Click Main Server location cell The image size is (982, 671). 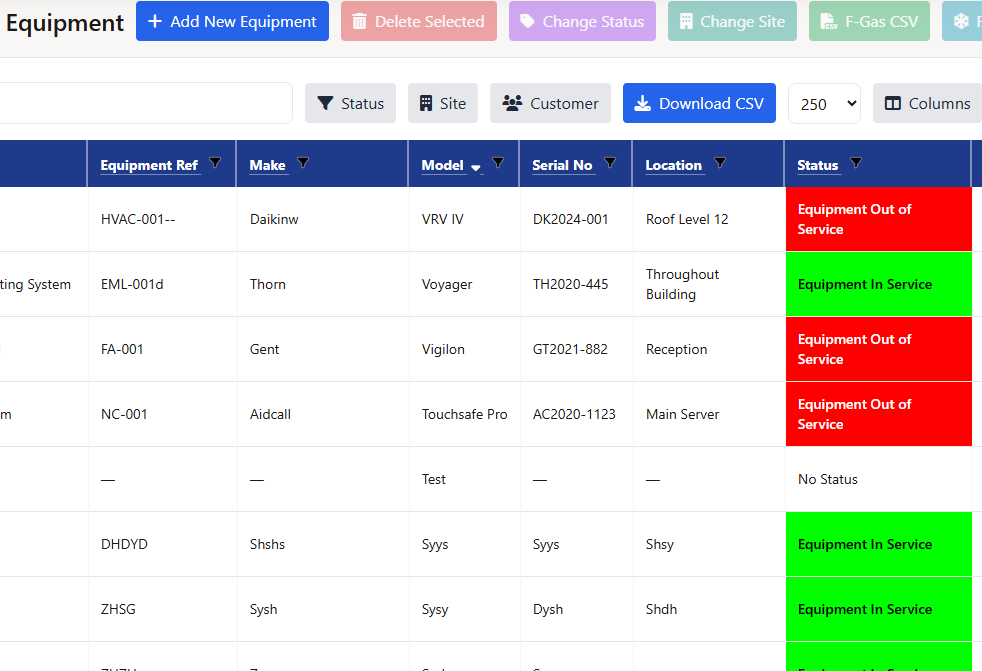click(709, 415)
